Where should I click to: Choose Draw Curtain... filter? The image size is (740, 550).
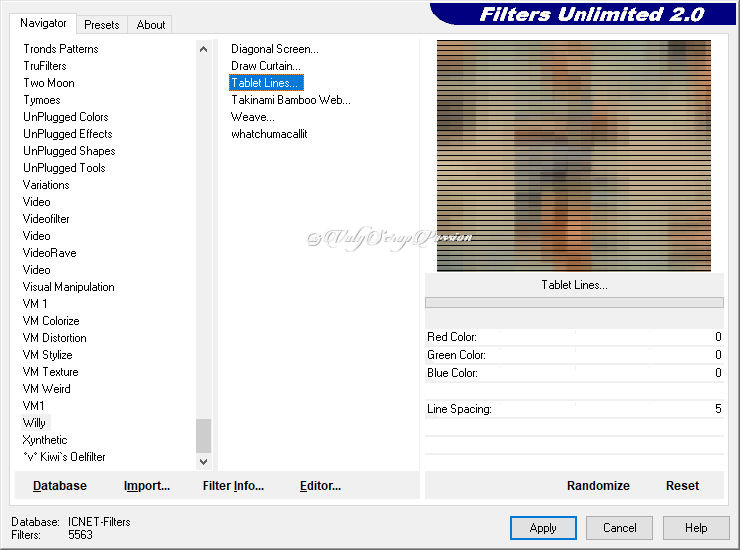(266, 66)
